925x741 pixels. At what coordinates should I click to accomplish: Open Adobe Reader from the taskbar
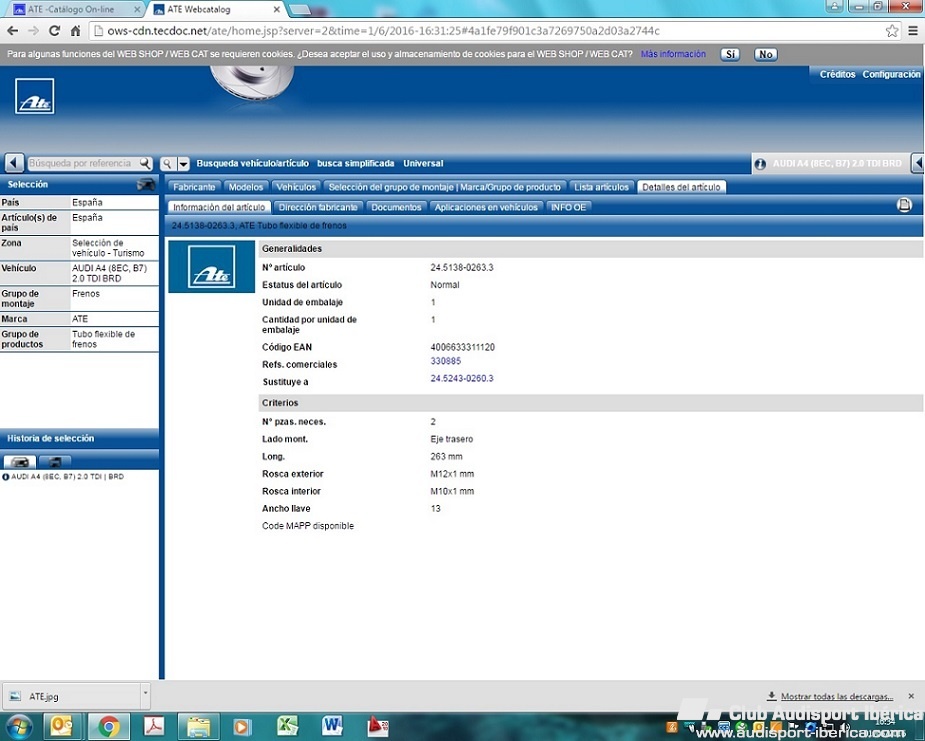coord(153,727)
